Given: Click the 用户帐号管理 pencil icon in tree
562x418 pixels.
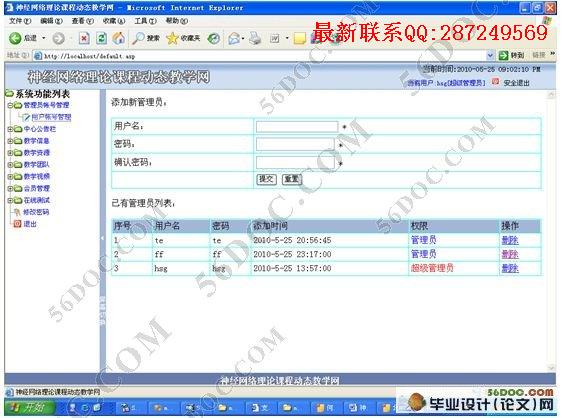Looking at the screenshot, I should [x=26, y=117].
